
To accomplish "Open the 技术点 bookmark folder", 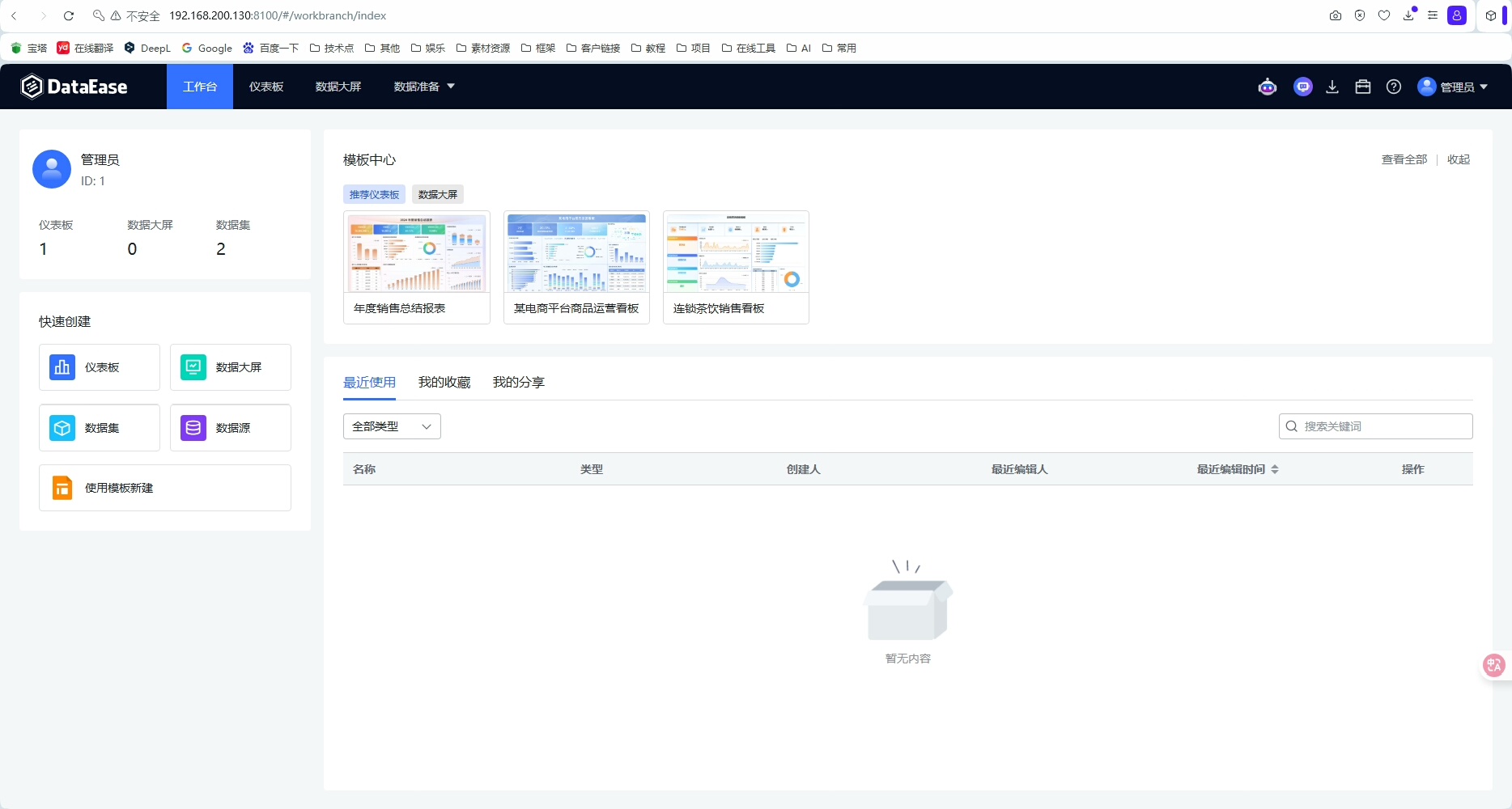I will [332, 49].
